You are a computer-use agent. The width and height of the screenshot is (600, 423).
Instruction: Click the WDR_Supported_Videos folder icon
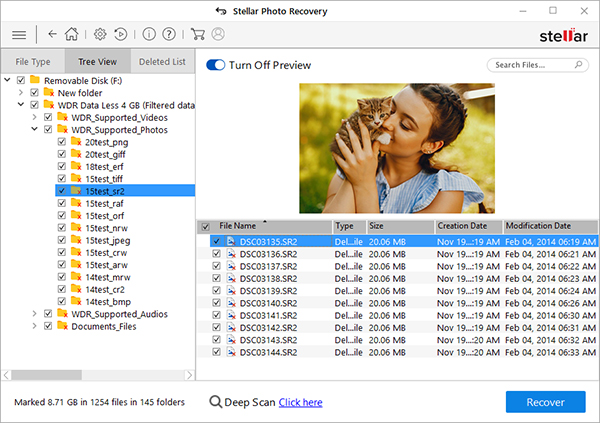click(x=62, y=117)
